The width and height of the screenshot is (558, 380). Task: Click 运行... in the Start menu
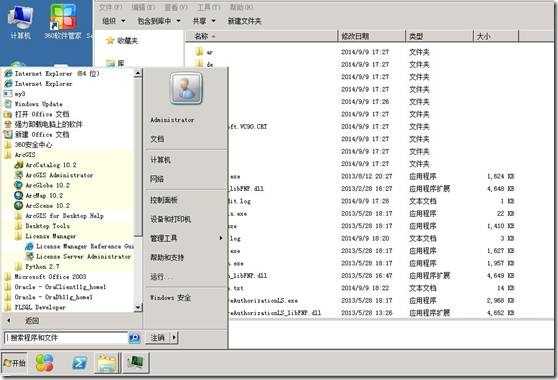click(162, 277)
